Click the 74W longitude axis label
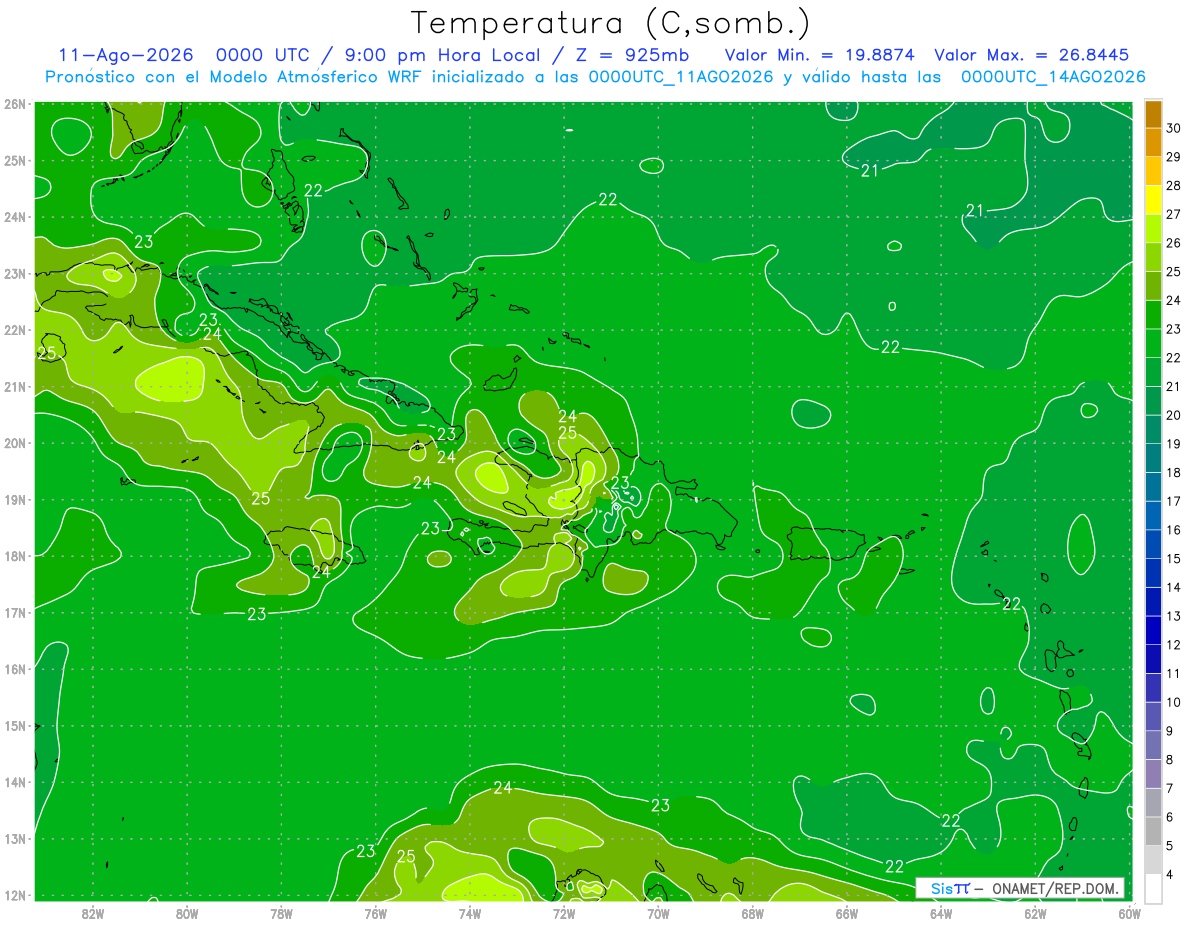Image resolution: width=1200 pixels, height=927 pixels. pyautogui.click(x=469, y=913)
